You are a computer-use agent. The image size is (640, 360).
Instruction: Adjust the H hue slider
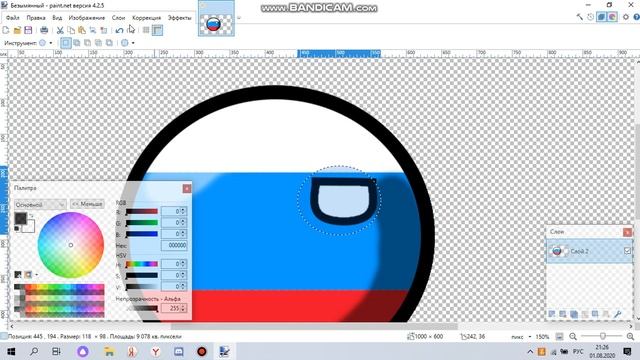tap(142, 264)
